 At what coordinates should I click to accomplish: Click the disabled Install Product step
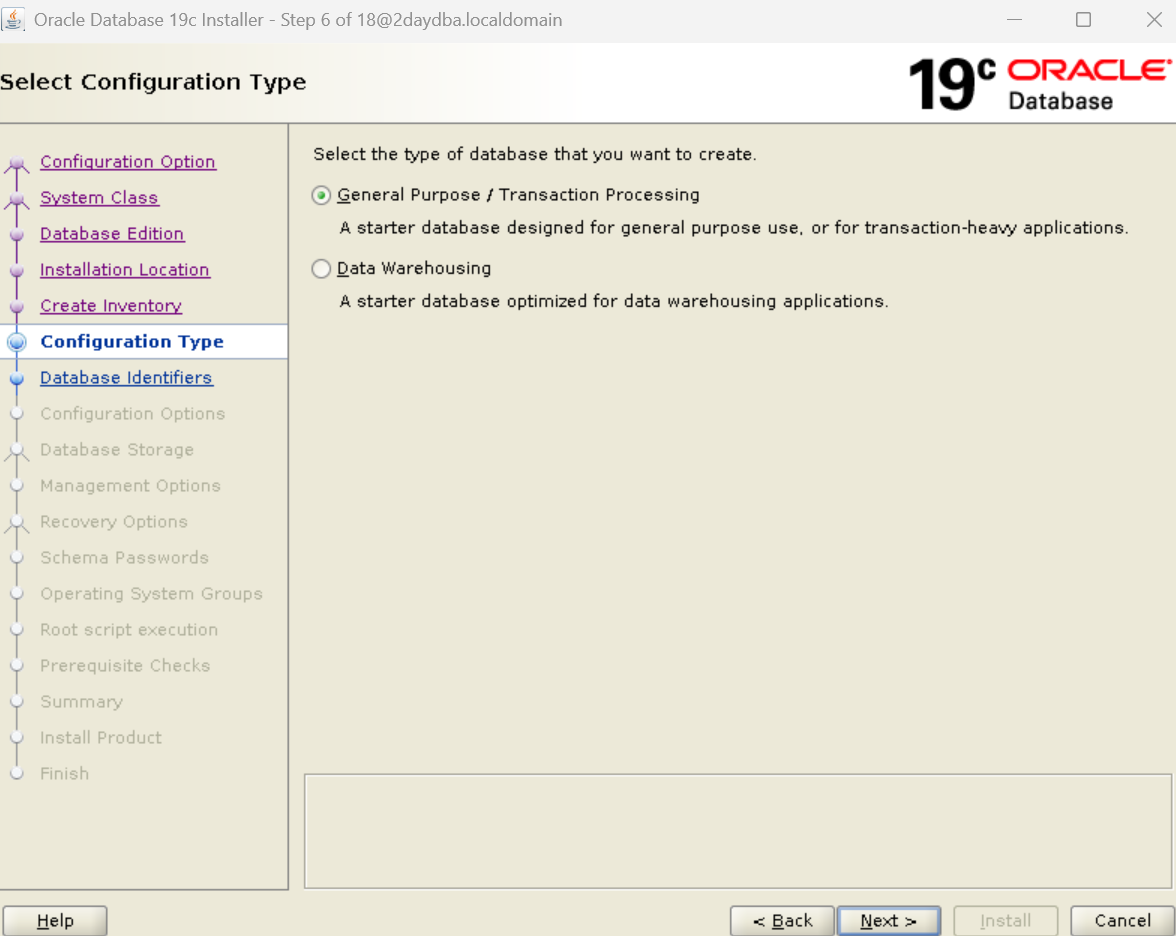pos(101,737)
